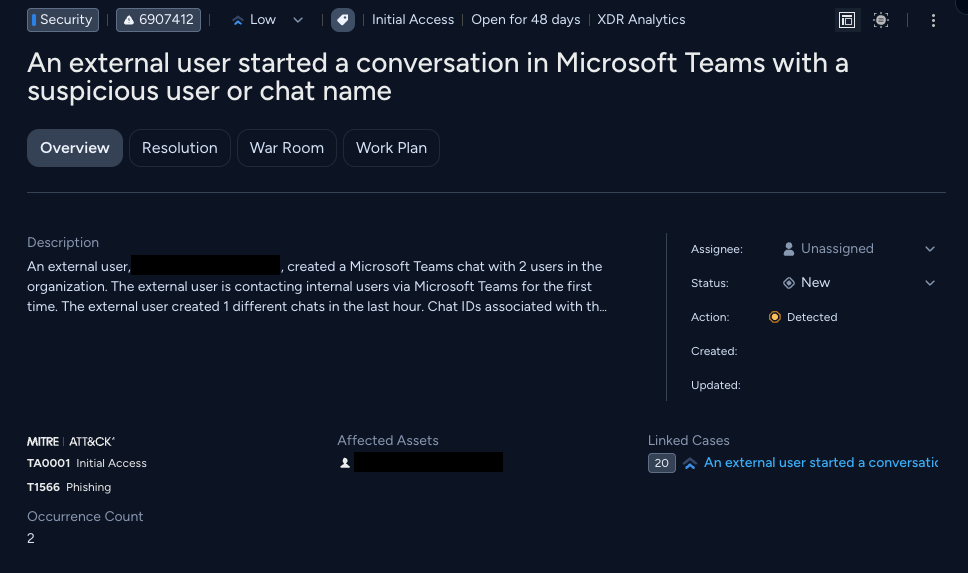The width and height of the screenshot is (968, 573).
Task: Switch to the Resolution tab
Action: (x=180, y=148)
